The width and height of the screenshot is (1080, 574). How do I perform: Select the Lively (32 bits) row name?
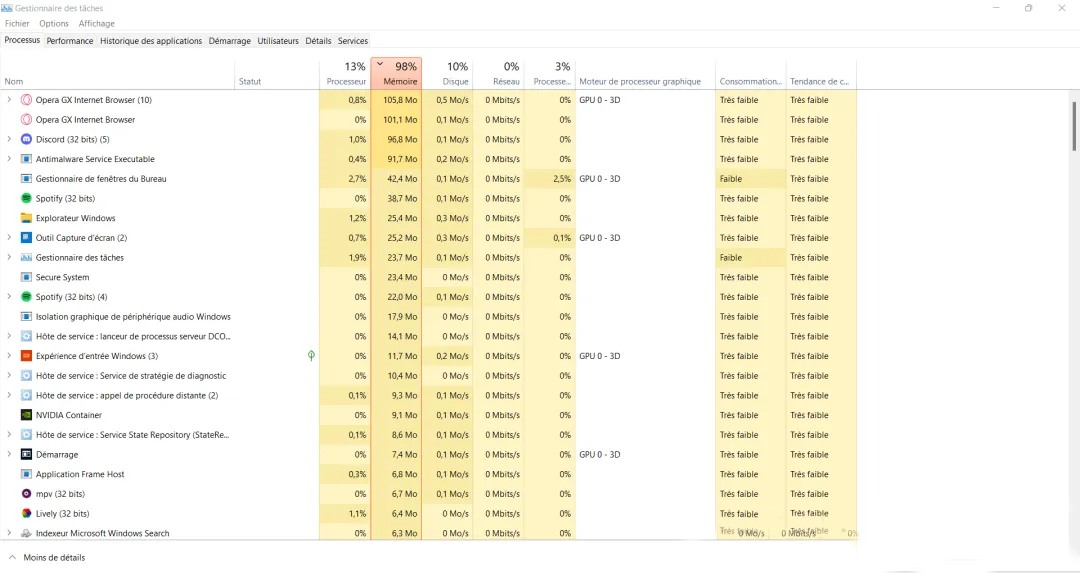click(63, 514)
